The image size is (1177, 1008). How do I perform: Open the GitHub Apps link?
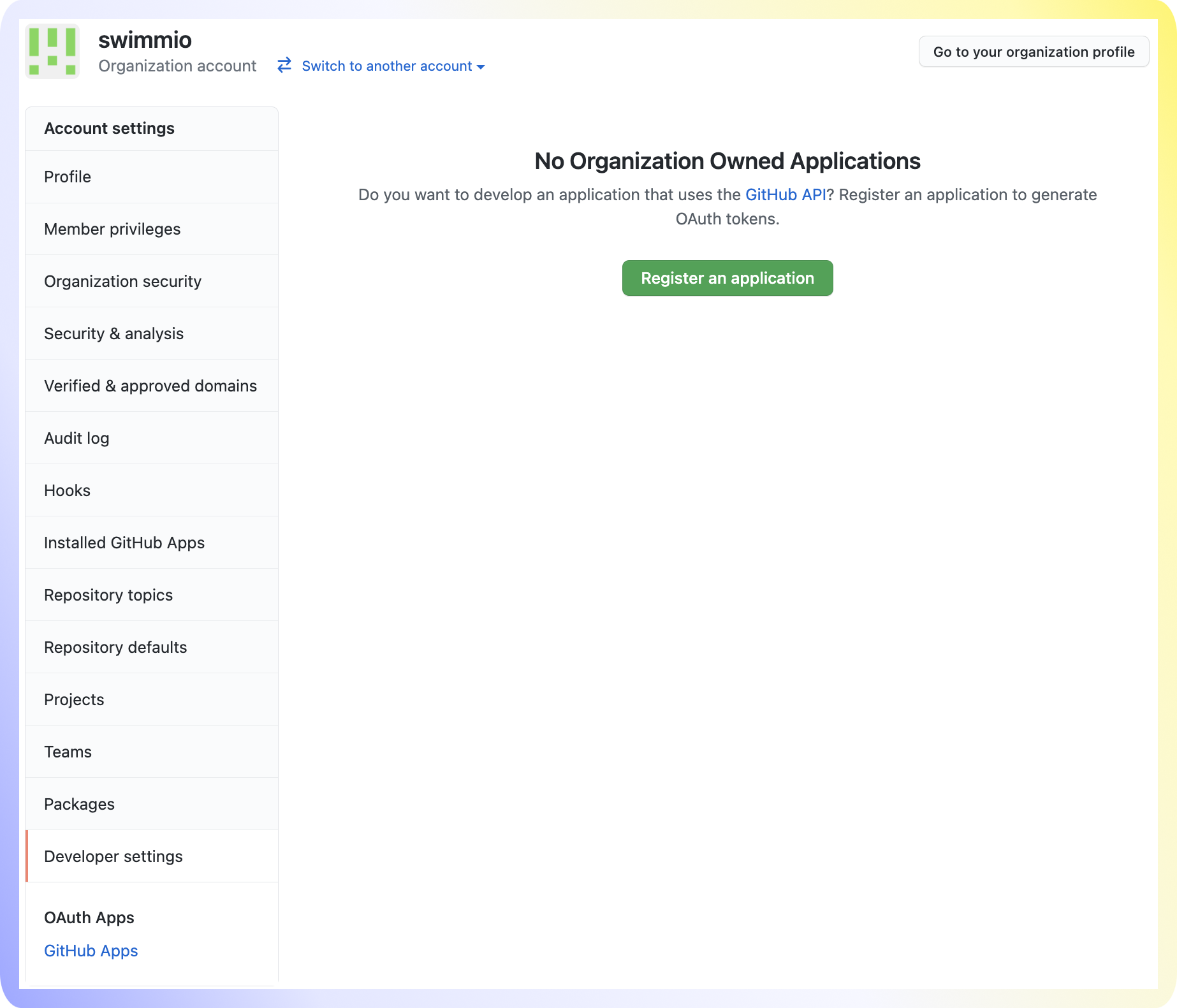pyautogui.click(x=91, y=951)
